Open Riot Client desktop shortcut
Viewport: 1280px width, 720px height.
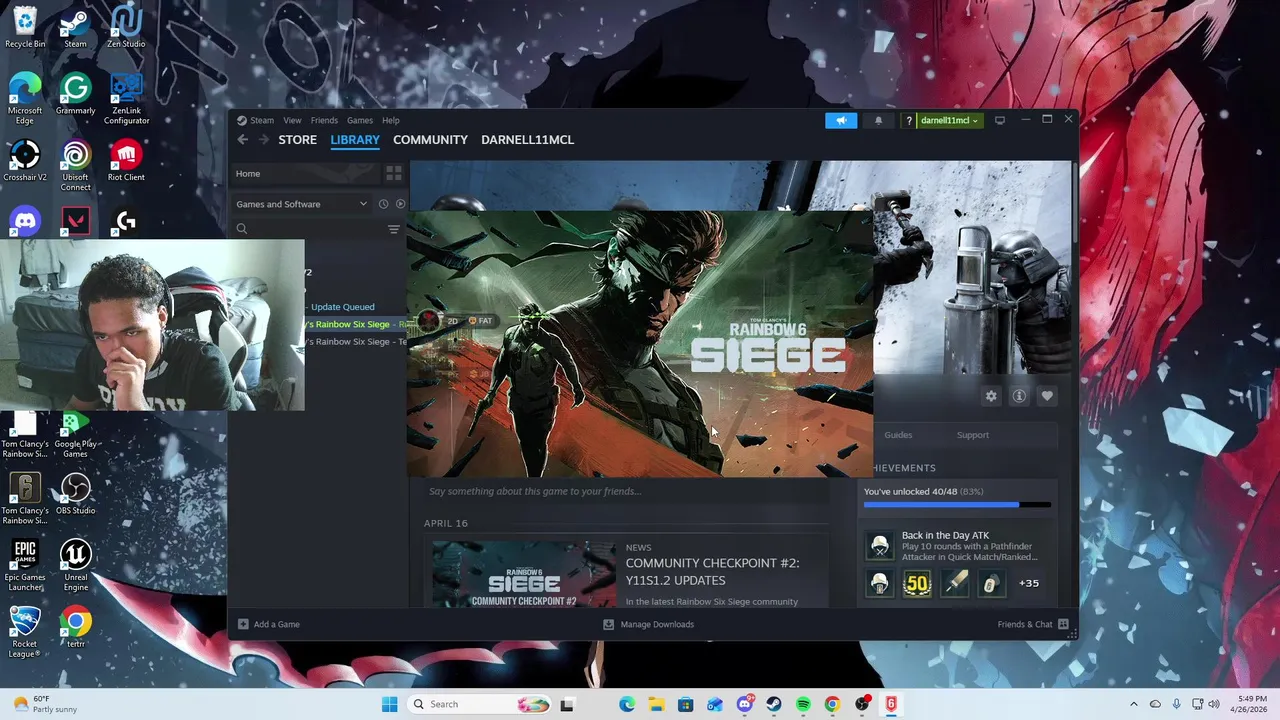tap(126, 162)
